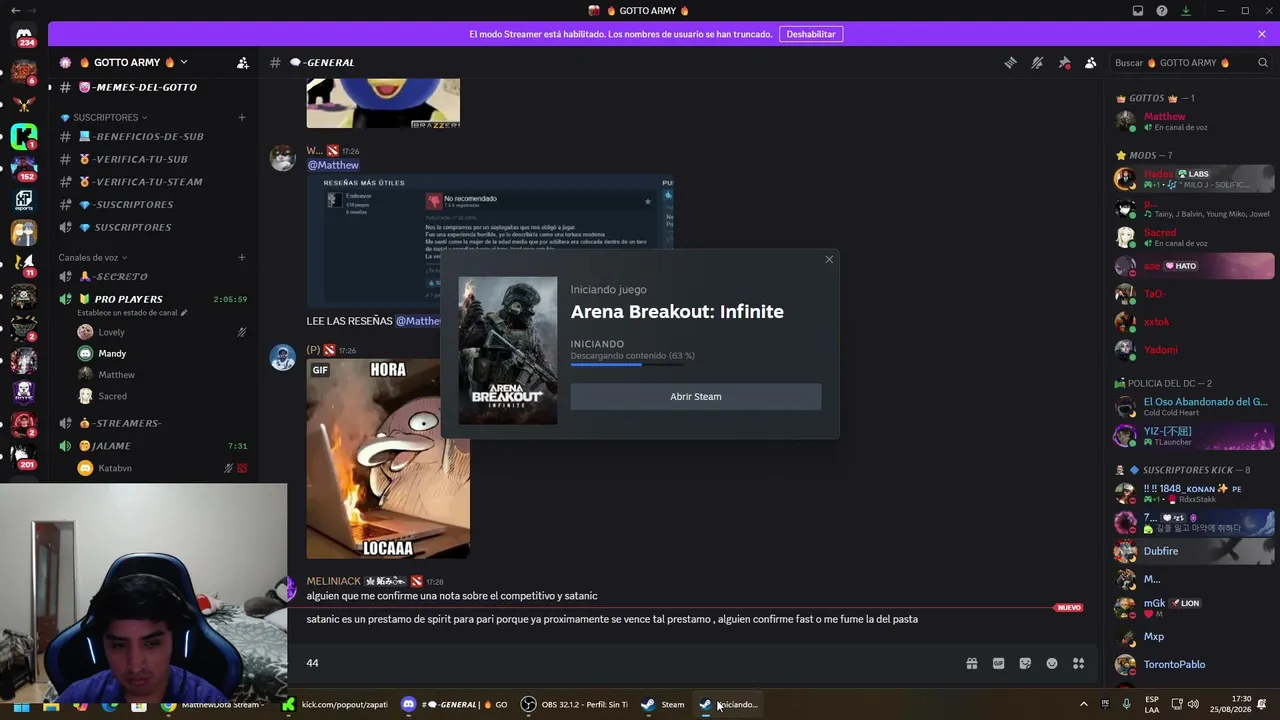
Task: Open El Oso Abandonado member entry
Action: point(1194,406)
